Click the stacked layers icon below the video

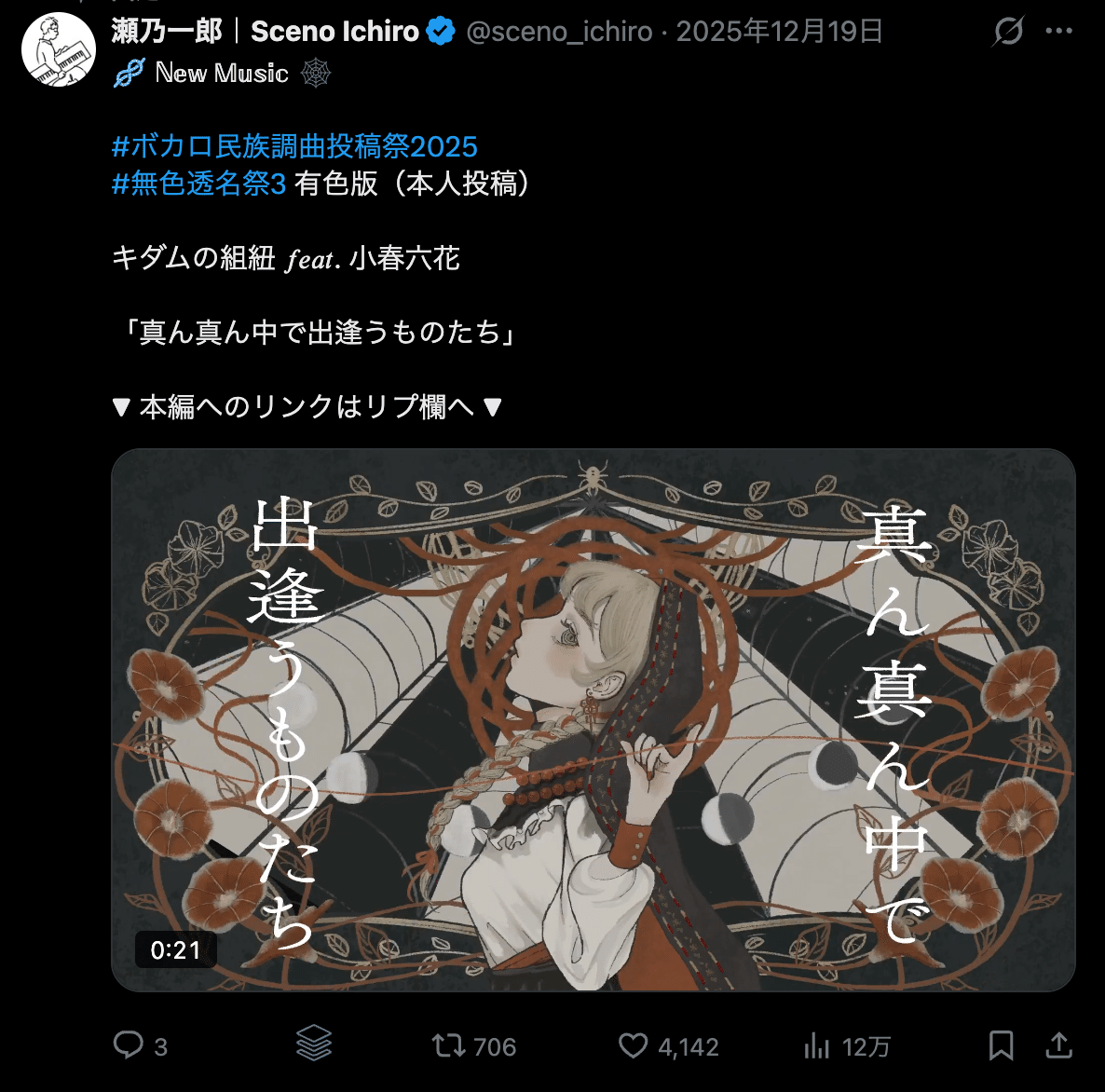[x=314, y=1044]
